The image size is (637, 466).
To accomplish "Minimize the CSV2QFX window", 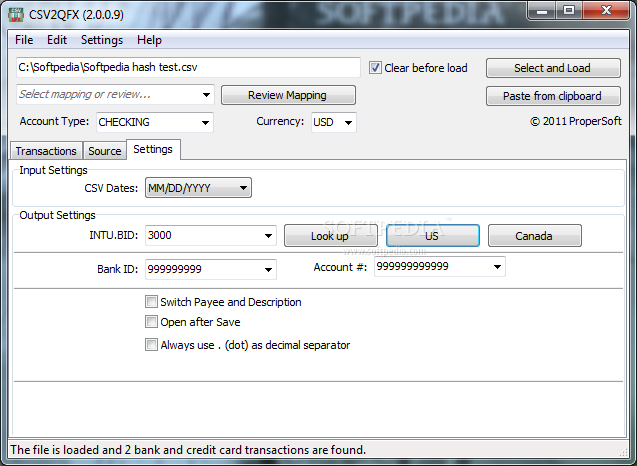I will click(542, 11).
